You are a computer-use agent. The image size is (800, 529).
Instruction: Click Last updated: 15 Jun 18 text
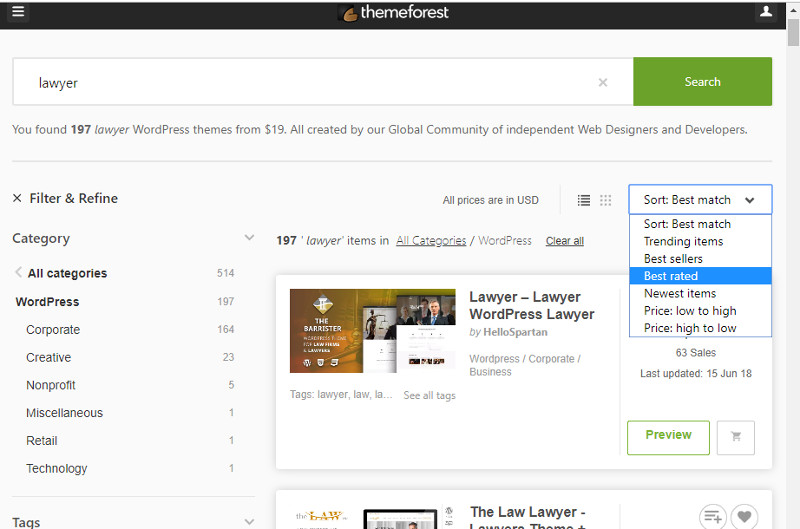pos(696,373)
